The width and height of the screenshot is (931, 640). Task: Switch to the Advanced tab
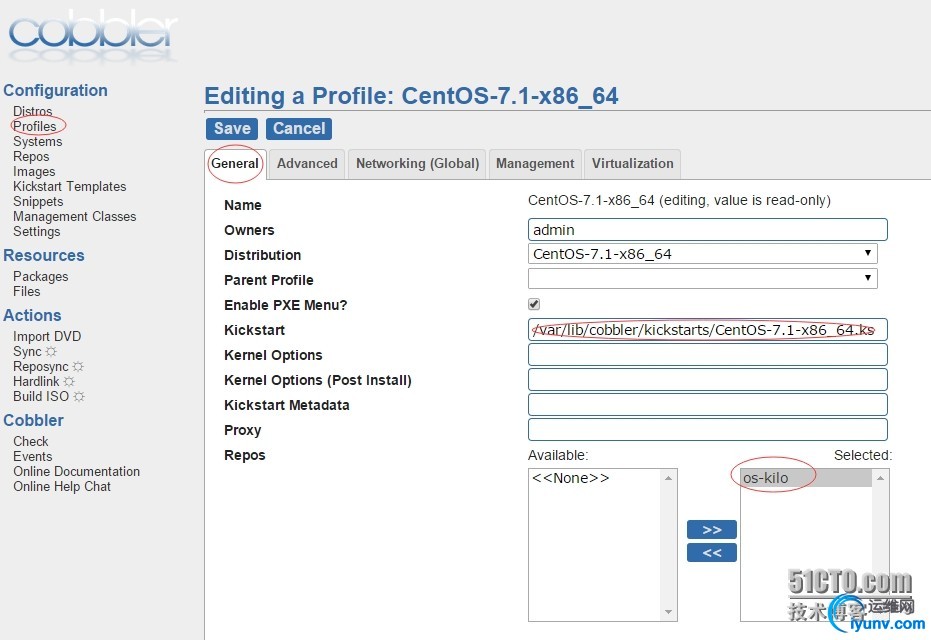307,163
